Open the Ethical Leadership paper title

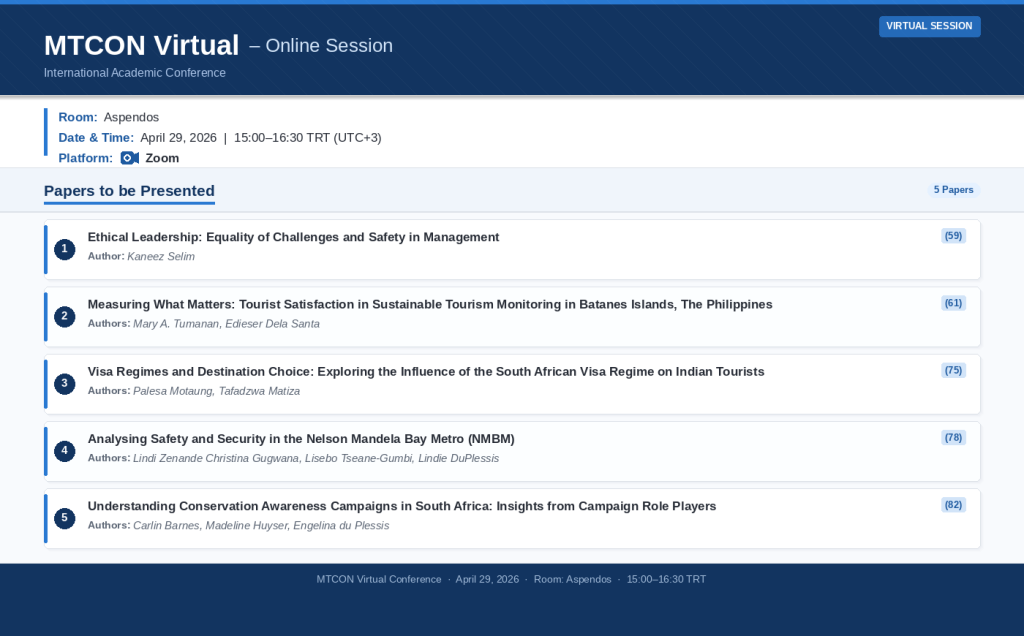point(293,237)
